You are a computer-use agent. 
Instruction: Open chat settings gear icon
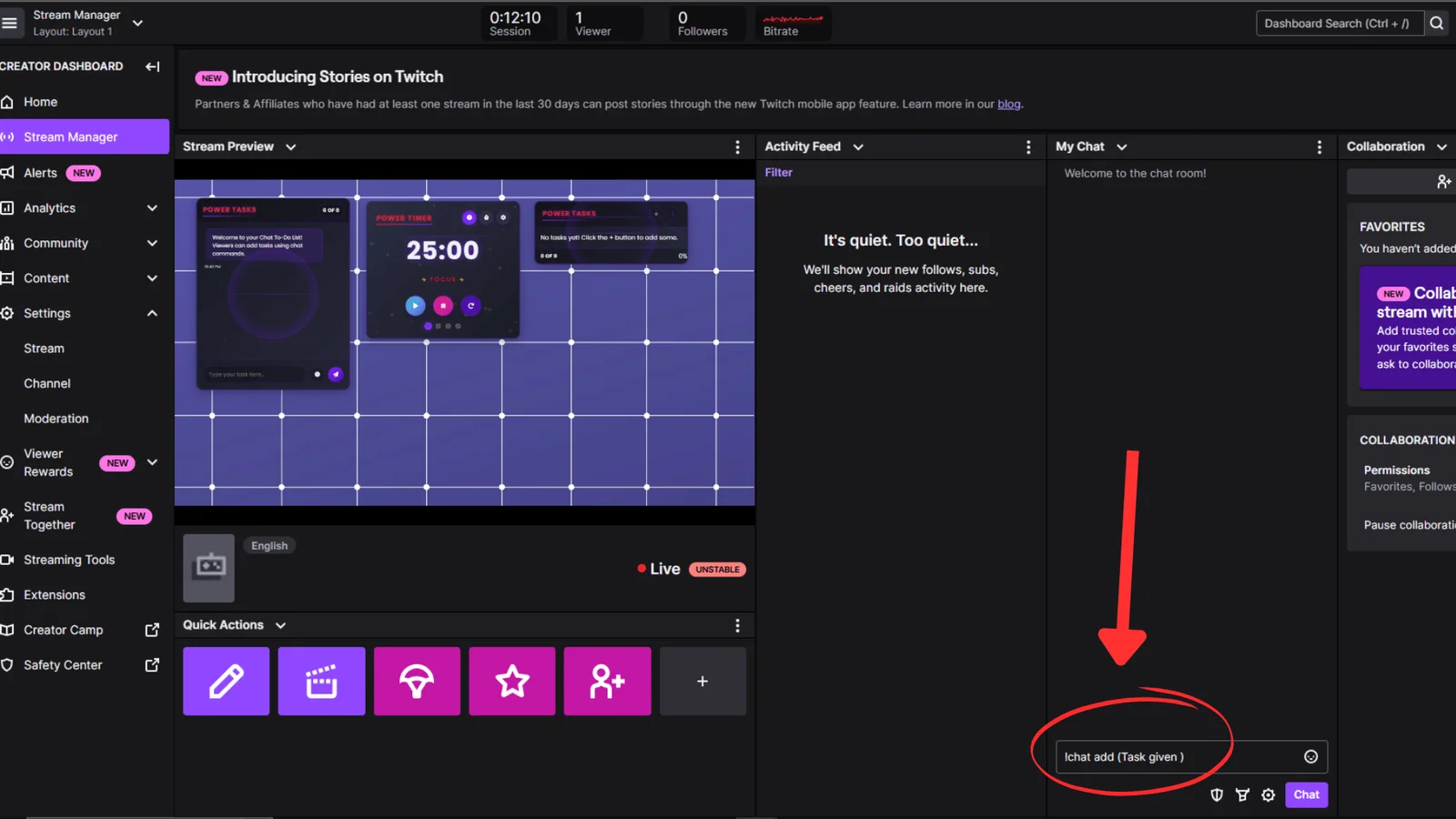pos(1269,794)
